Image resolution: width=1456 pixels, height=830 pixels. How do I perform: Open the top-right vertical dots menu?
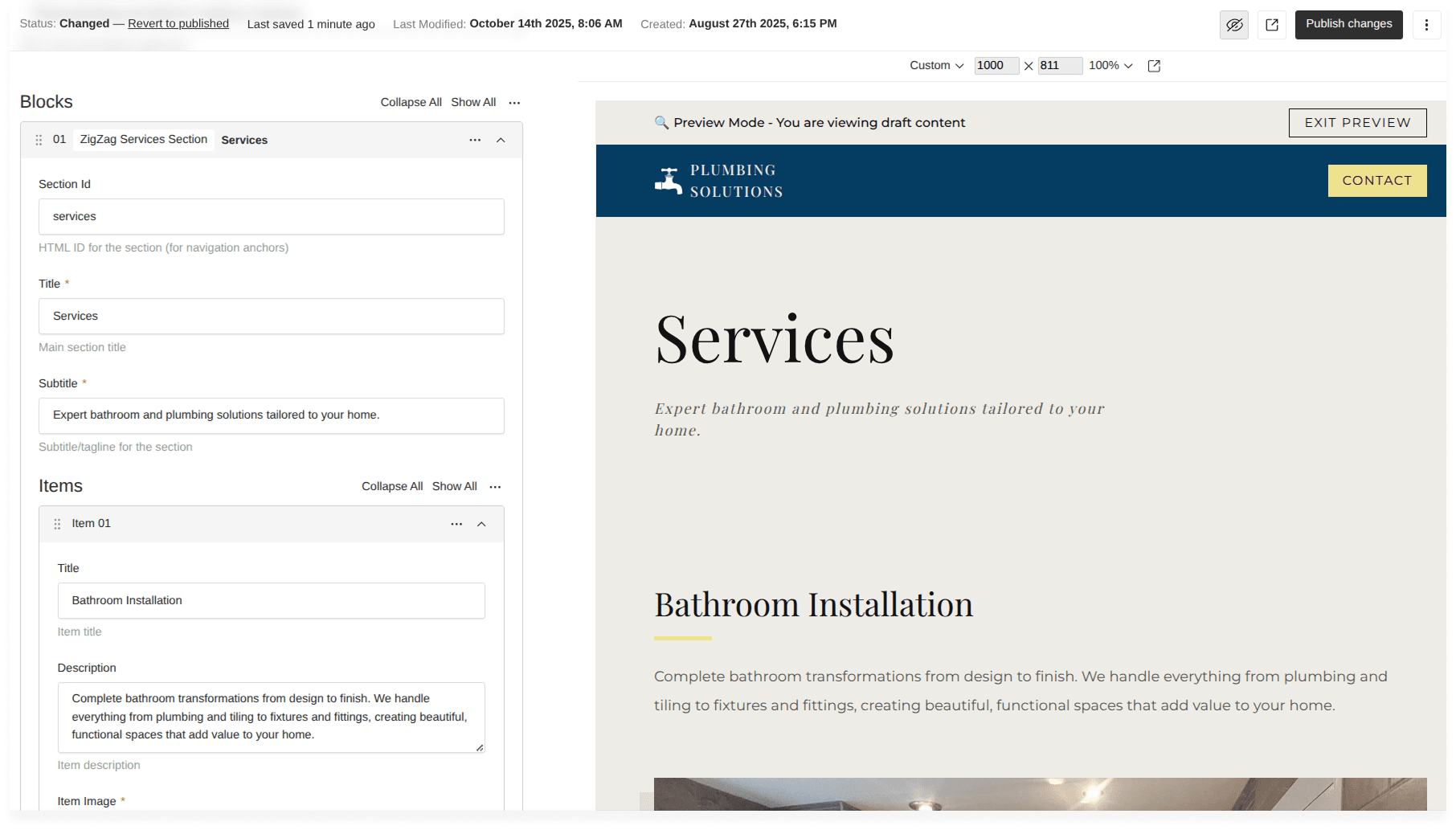pyautogui.click(x=1426, y=25)
